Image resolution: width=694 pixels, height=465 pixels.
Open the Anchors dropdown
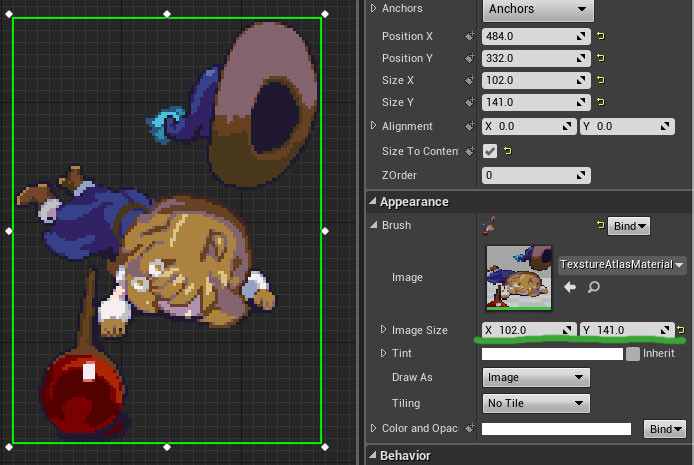tap(538, 9)
